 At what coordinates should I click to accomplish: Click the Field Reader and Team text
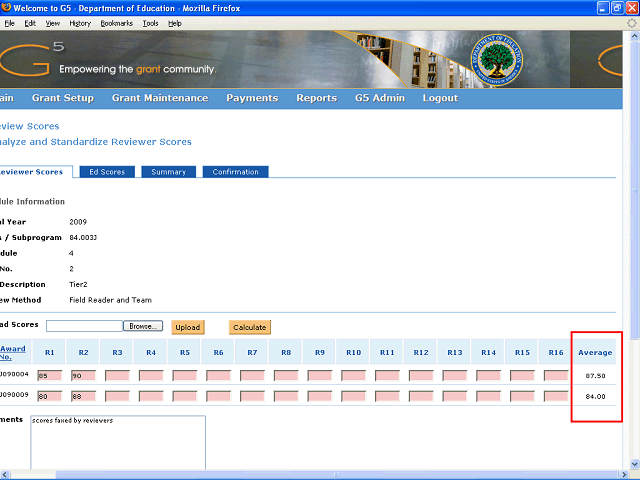coord(110,300)
